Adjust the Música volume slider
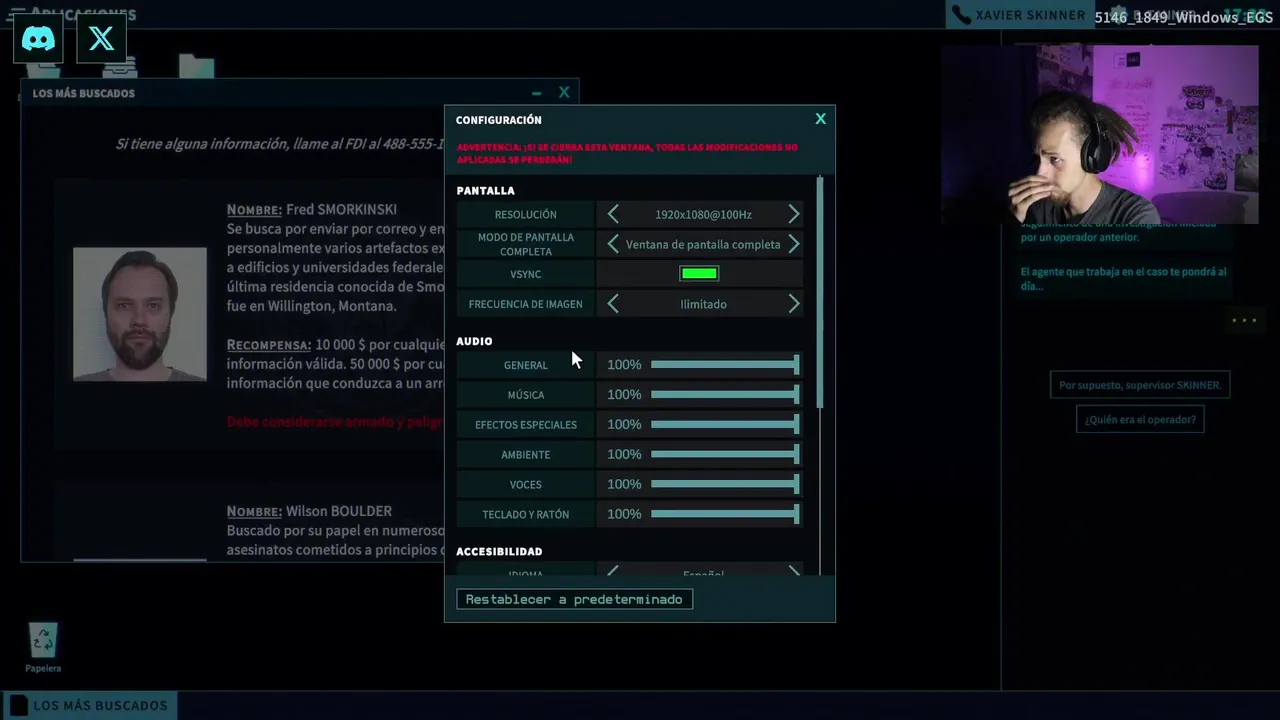 point(725,394)
